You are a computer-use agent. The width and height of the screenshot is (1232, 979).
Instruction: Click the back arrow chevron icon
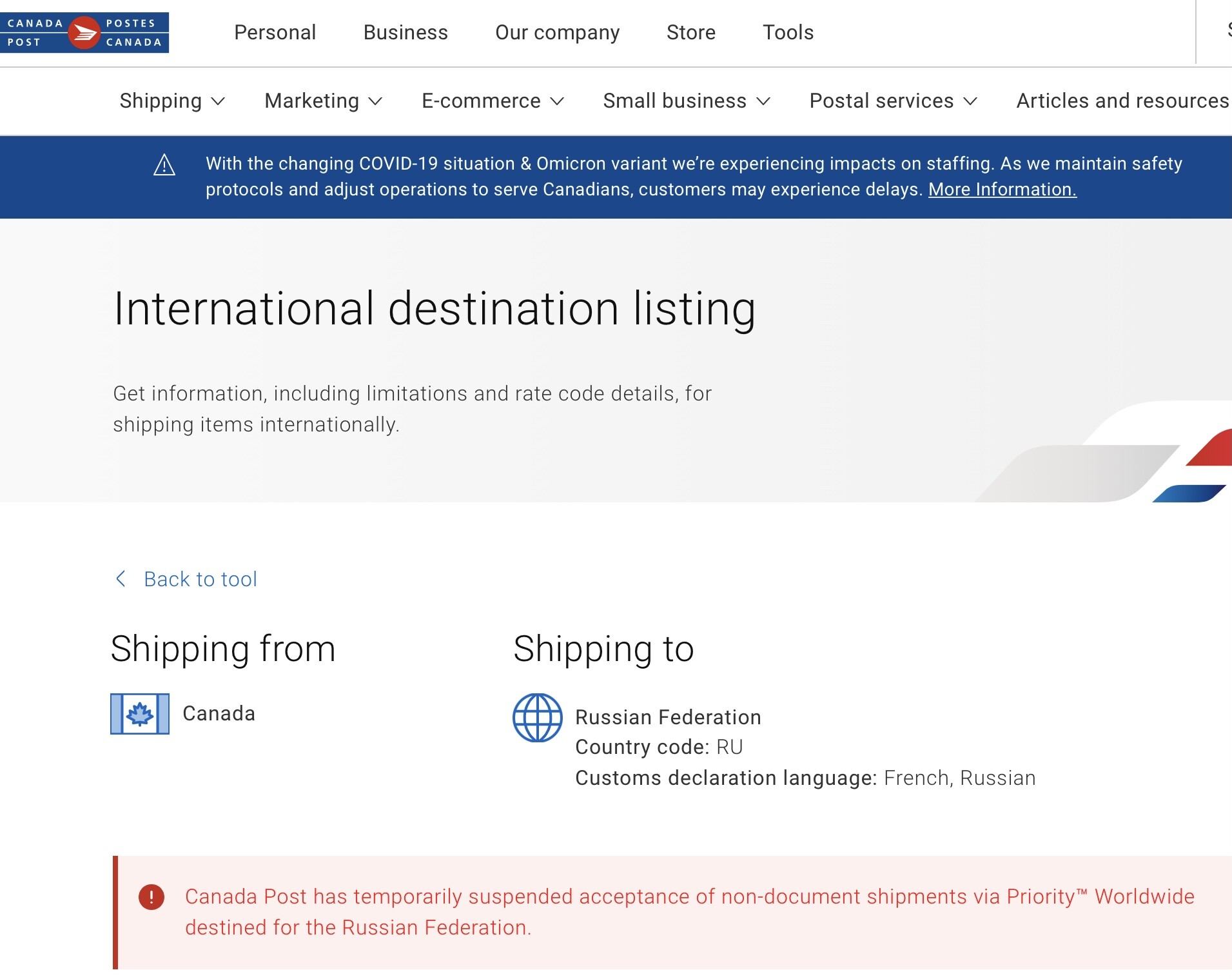point(121,578)
